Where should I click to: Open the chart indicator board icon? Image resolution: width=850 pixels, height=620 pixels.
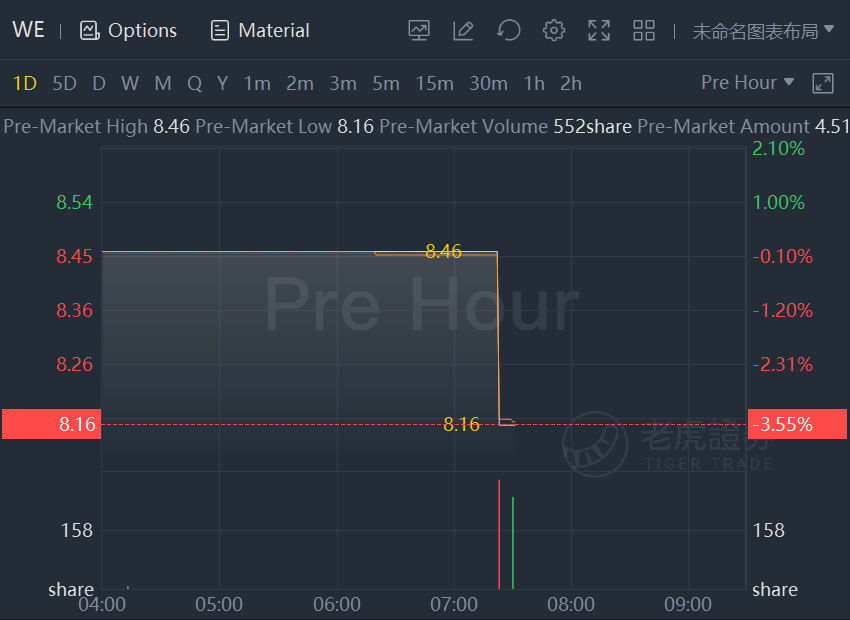[418, 30]
